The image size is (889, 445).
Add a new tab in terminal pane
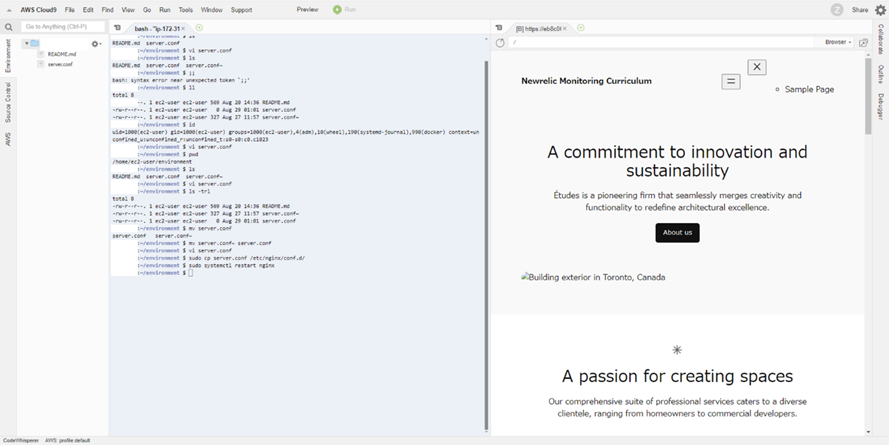point(199,27)
